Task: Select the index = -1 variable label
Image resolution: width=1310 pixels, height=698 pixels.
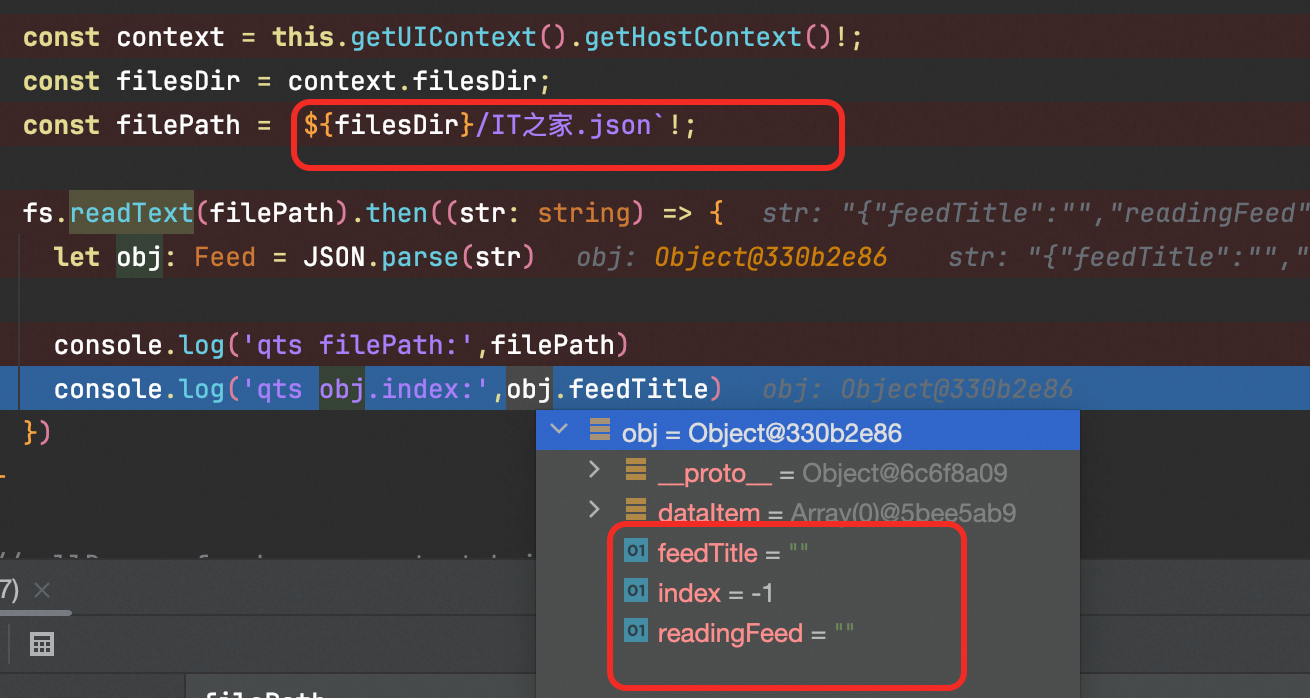Action: coord(715,593)
